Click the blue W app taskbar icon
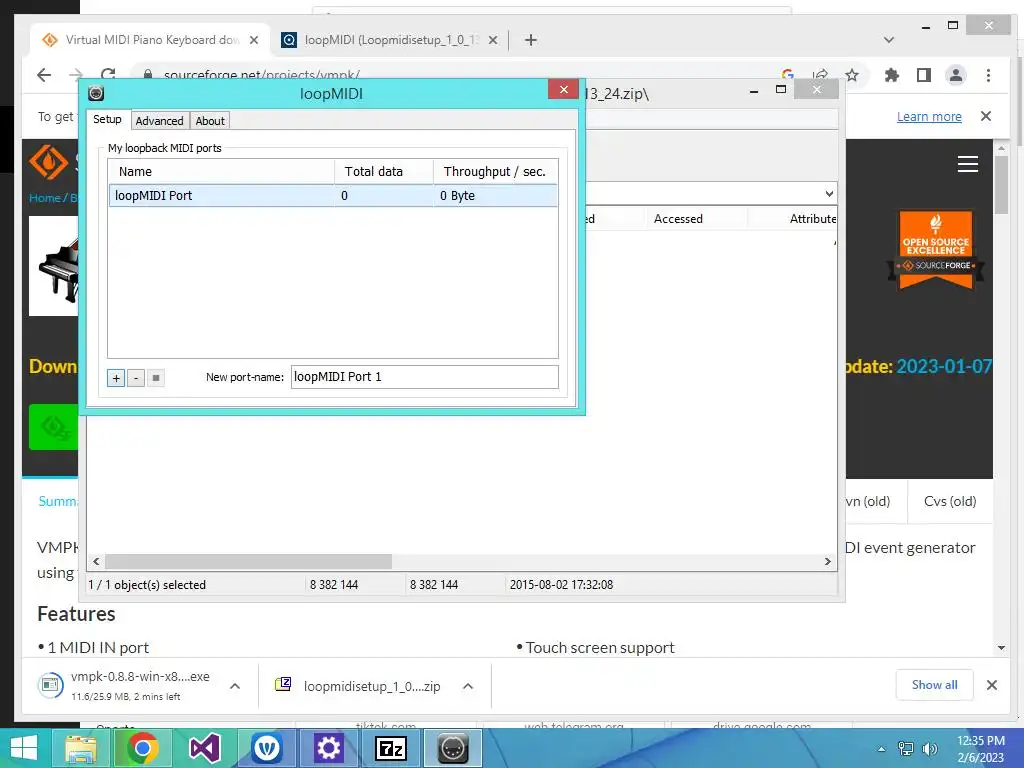The image size is (1024, 768). click(266, 748)
